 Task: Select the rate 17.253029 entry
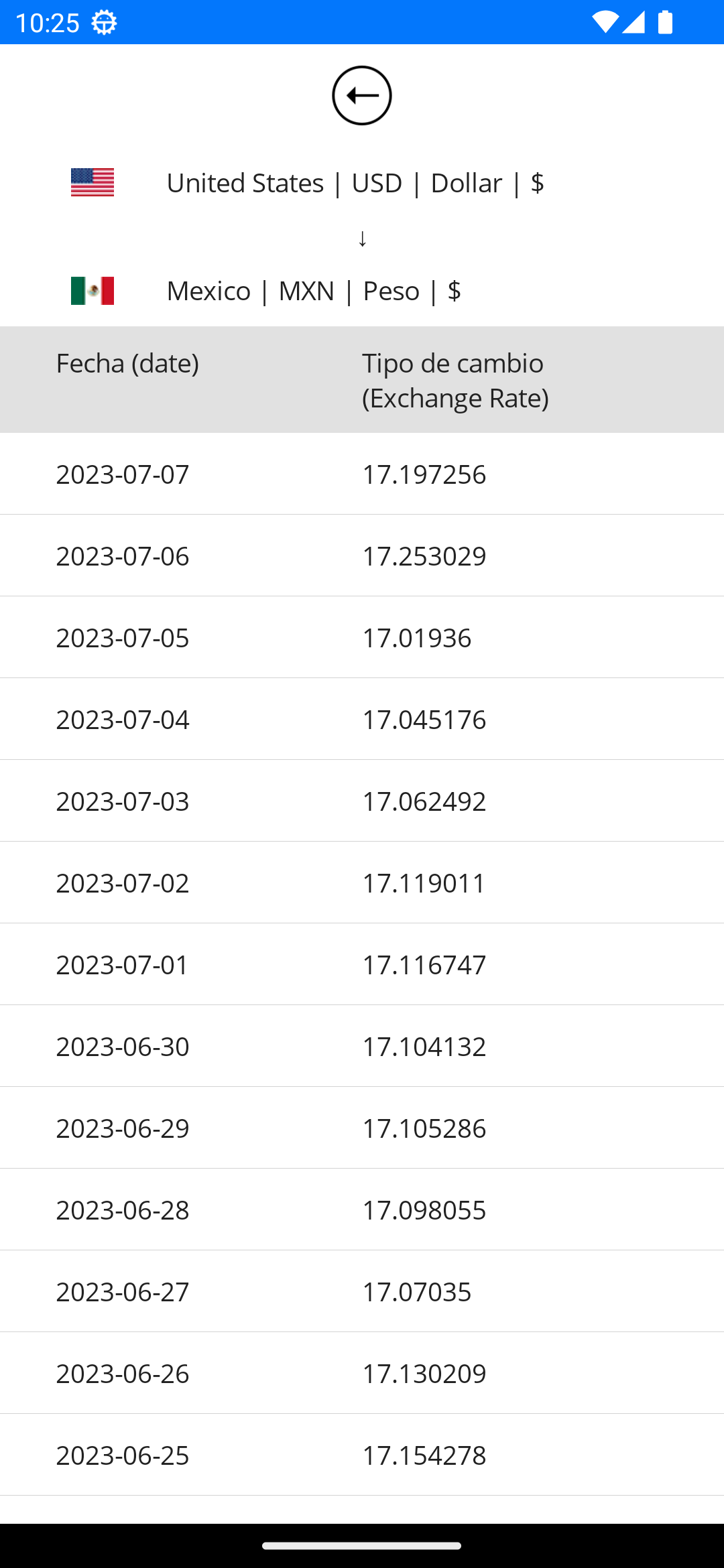coord(424,556)
